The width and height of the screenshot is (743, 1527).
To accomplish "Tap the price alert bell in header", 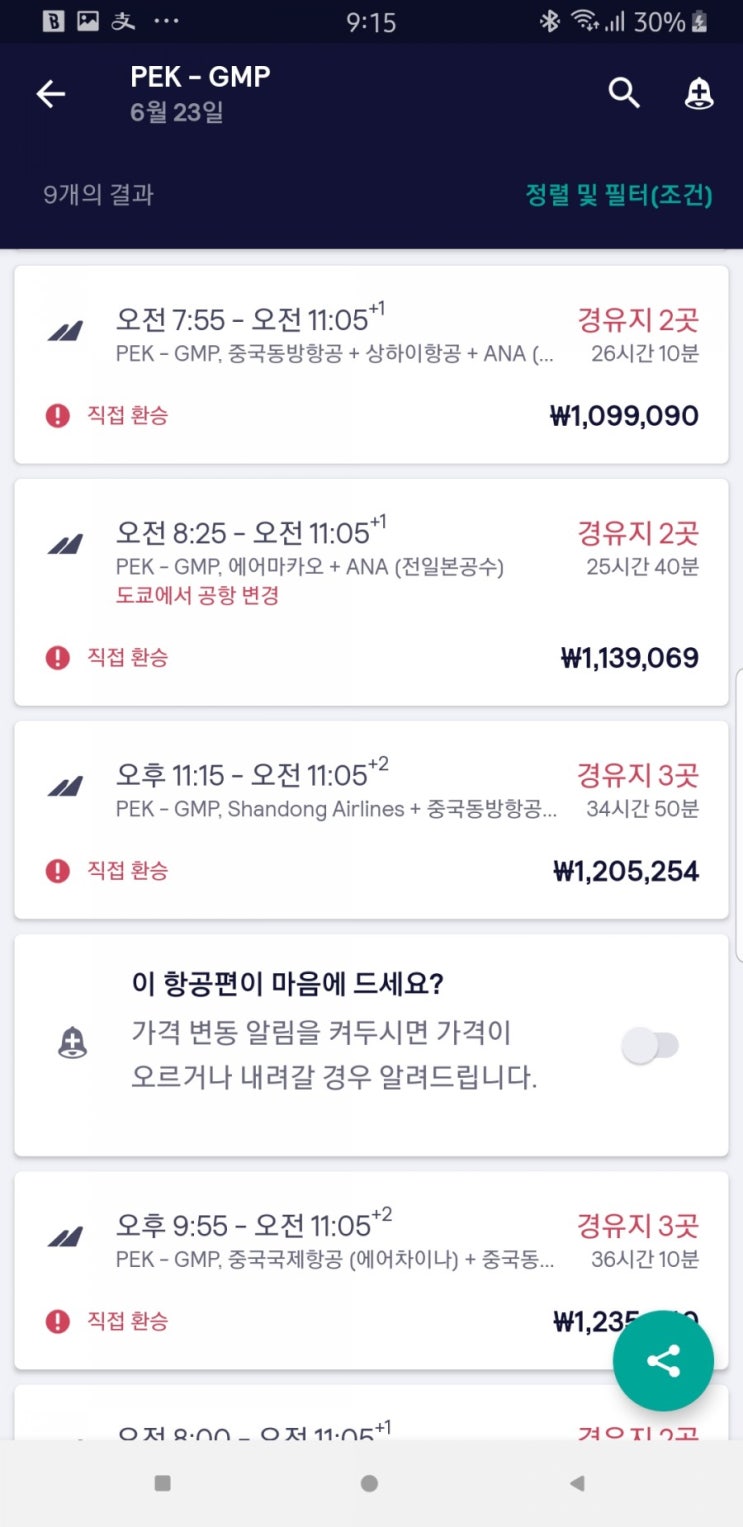I will coord(698,94).
